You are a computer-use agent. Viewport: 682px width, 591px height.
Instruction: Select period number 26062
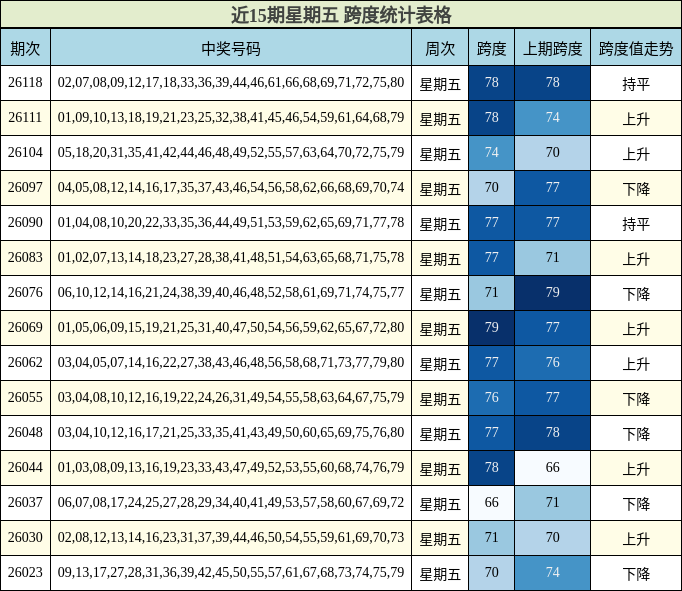coord(25,362)
